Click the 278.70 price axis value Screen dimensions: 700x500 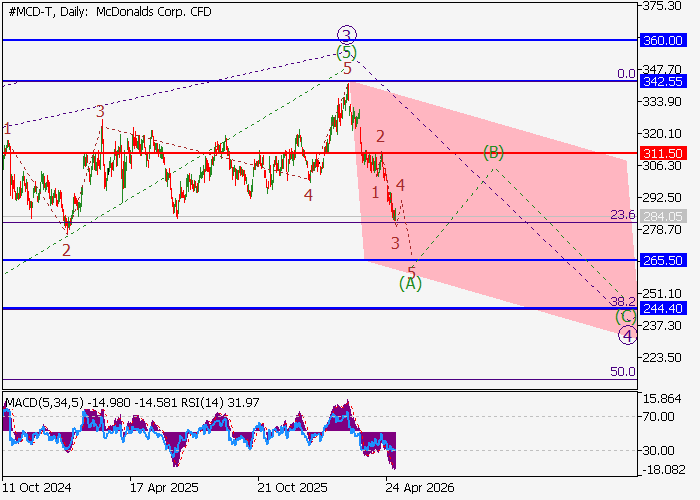point(662,230)
